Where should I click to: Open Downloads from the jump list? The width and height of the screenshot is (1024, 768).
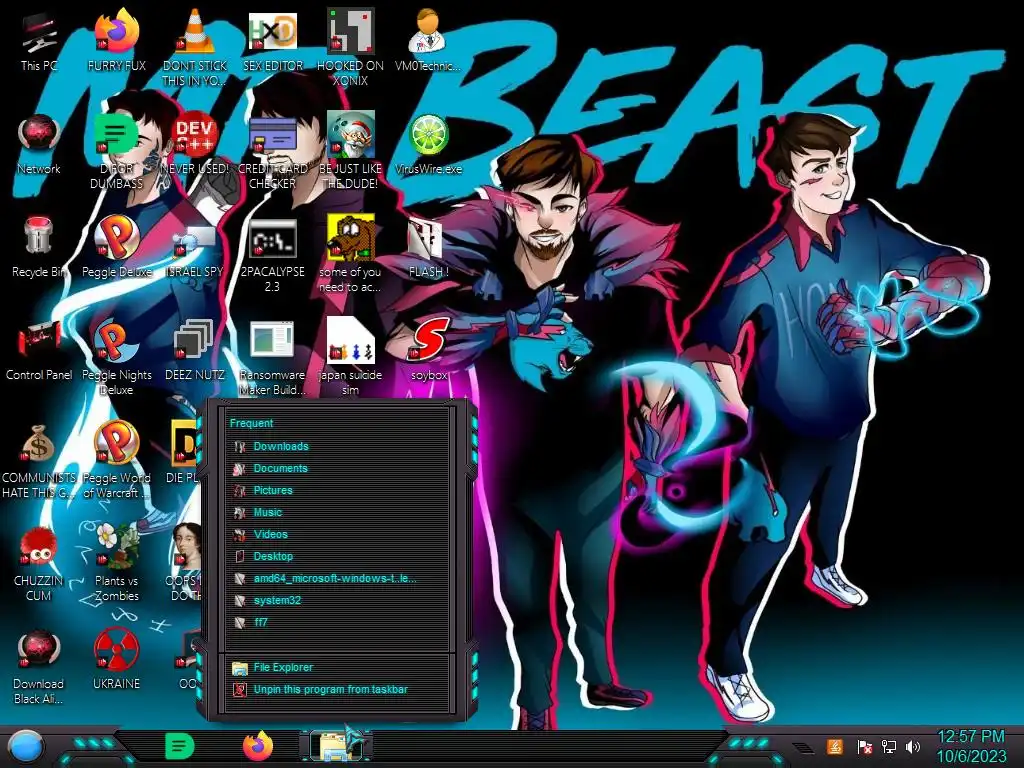click(x=336, y=447)
